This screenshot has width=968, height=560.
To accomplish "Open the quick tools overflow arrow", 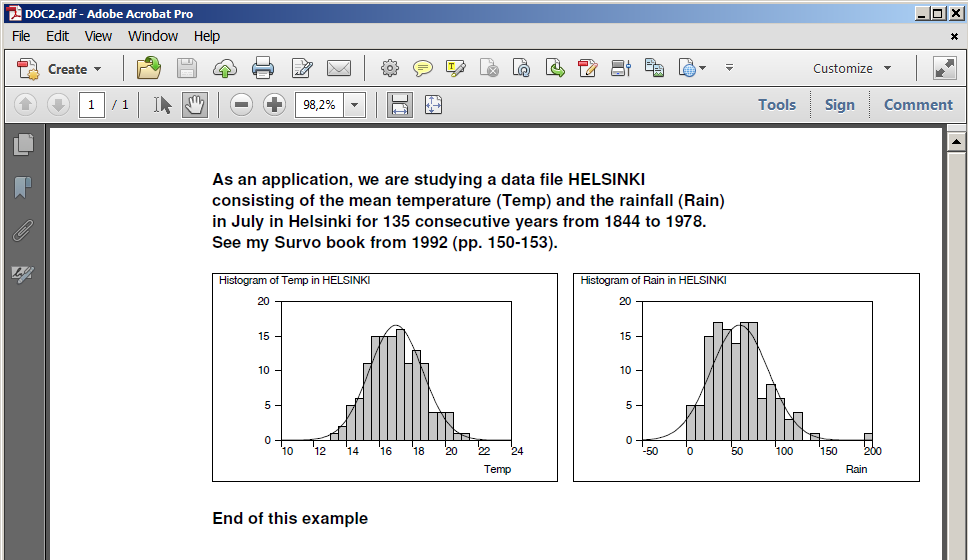I will [x=729, y=67].
